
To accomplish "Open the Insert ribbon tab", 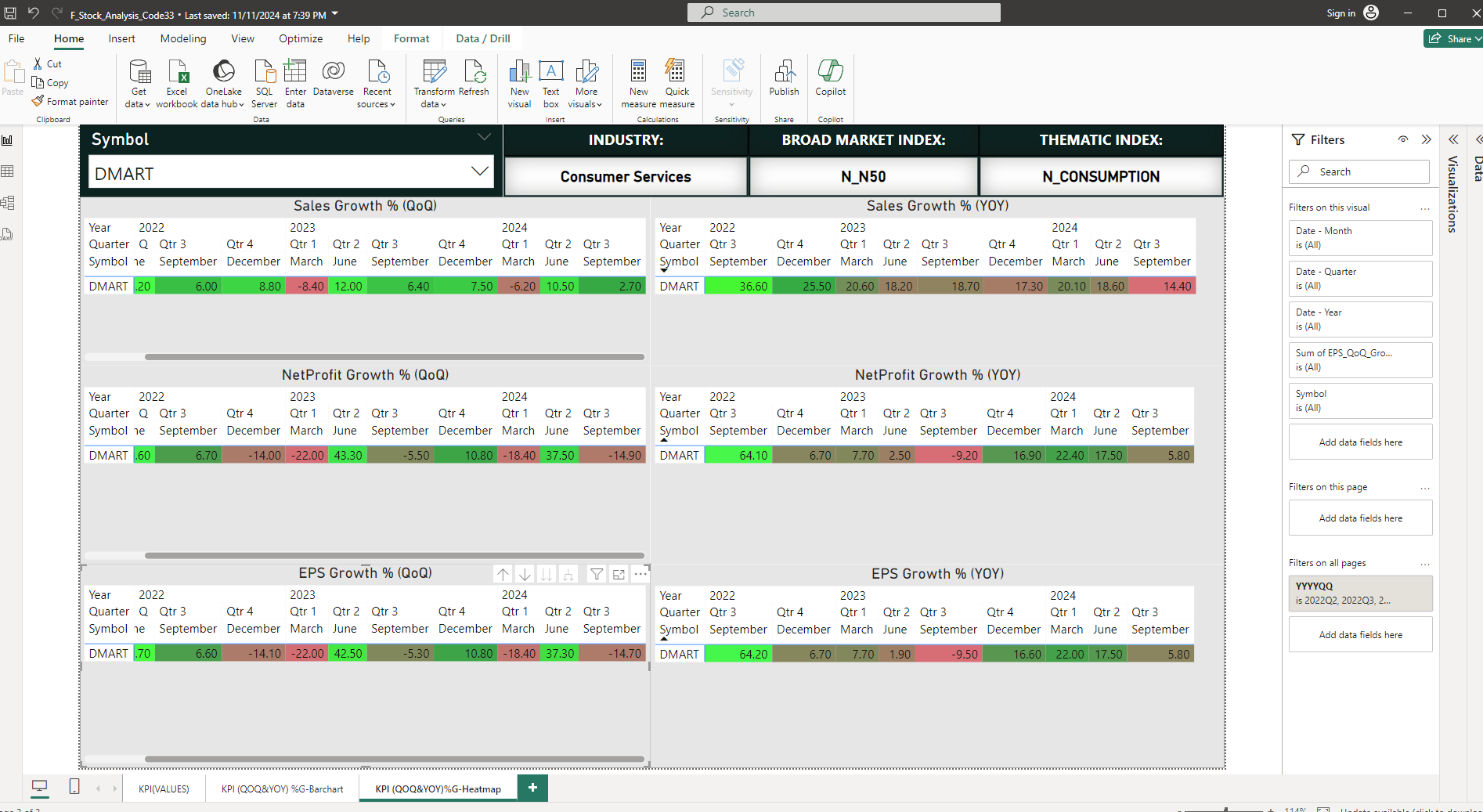I will [121, 38].
